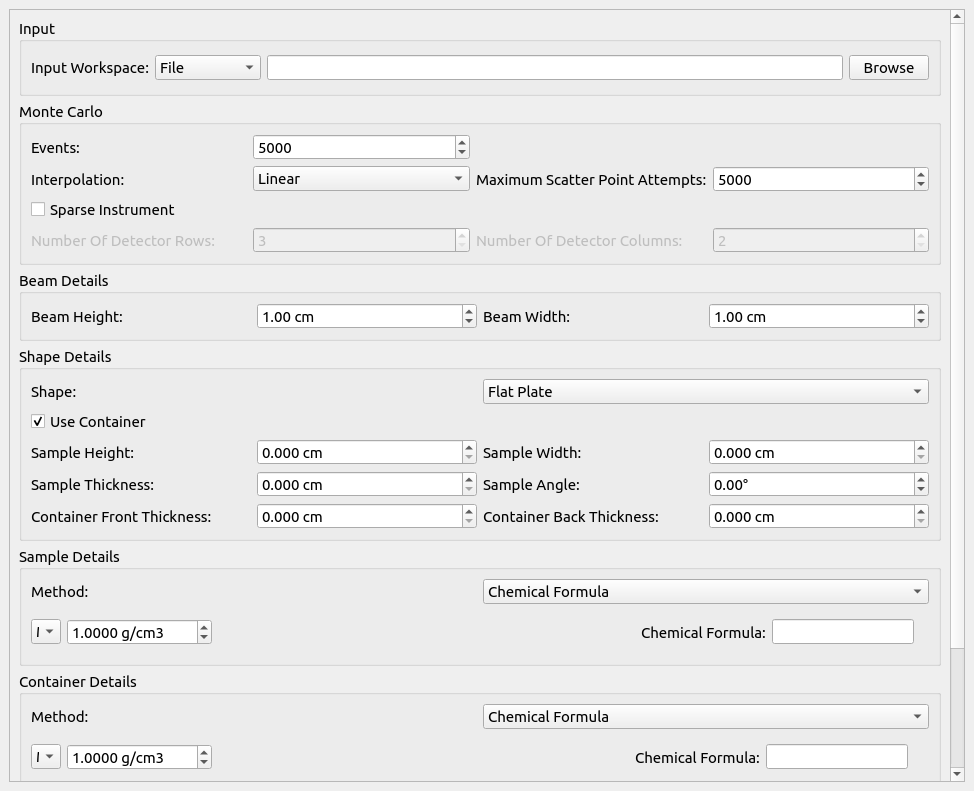974x791 pixels.
Task: Decrease Maximum Scatter Point Attempts with down arrow
Action: (x=921, y=185)
